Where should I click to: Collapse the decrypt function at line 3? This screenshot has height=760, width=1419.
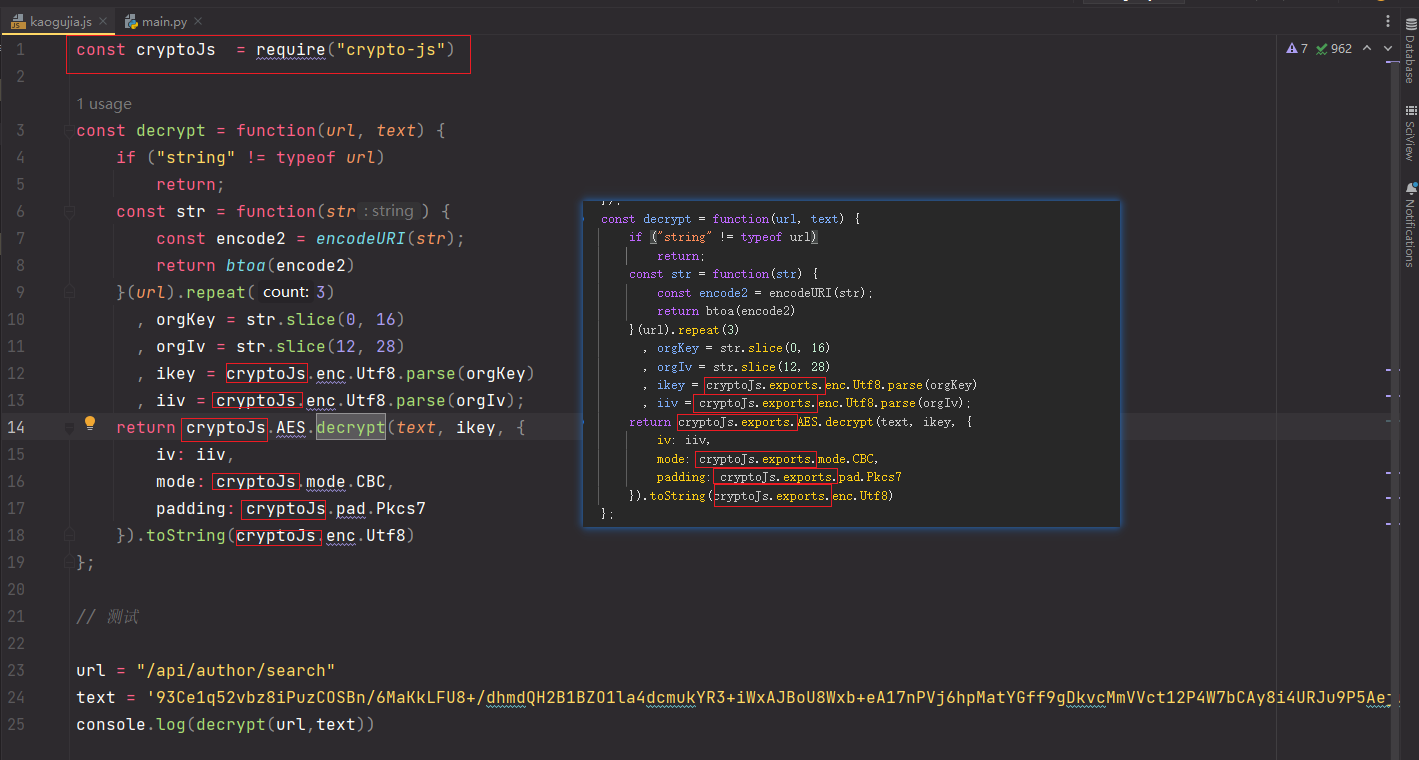pos(69,131)
